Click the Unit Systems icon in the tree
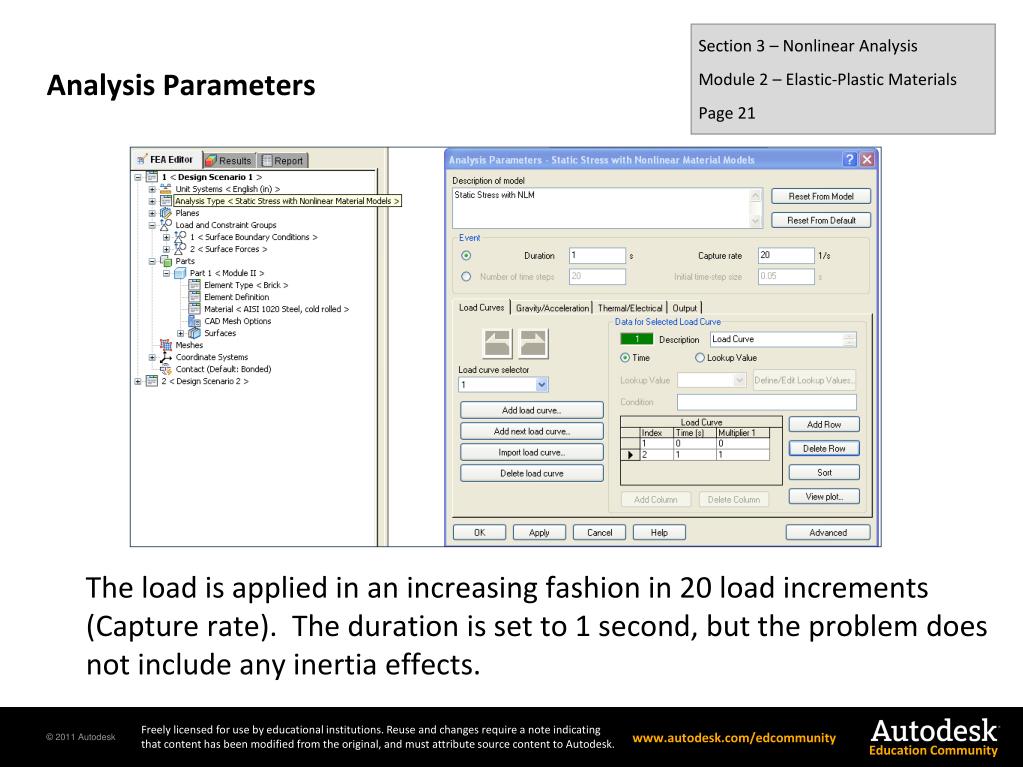 166,188
